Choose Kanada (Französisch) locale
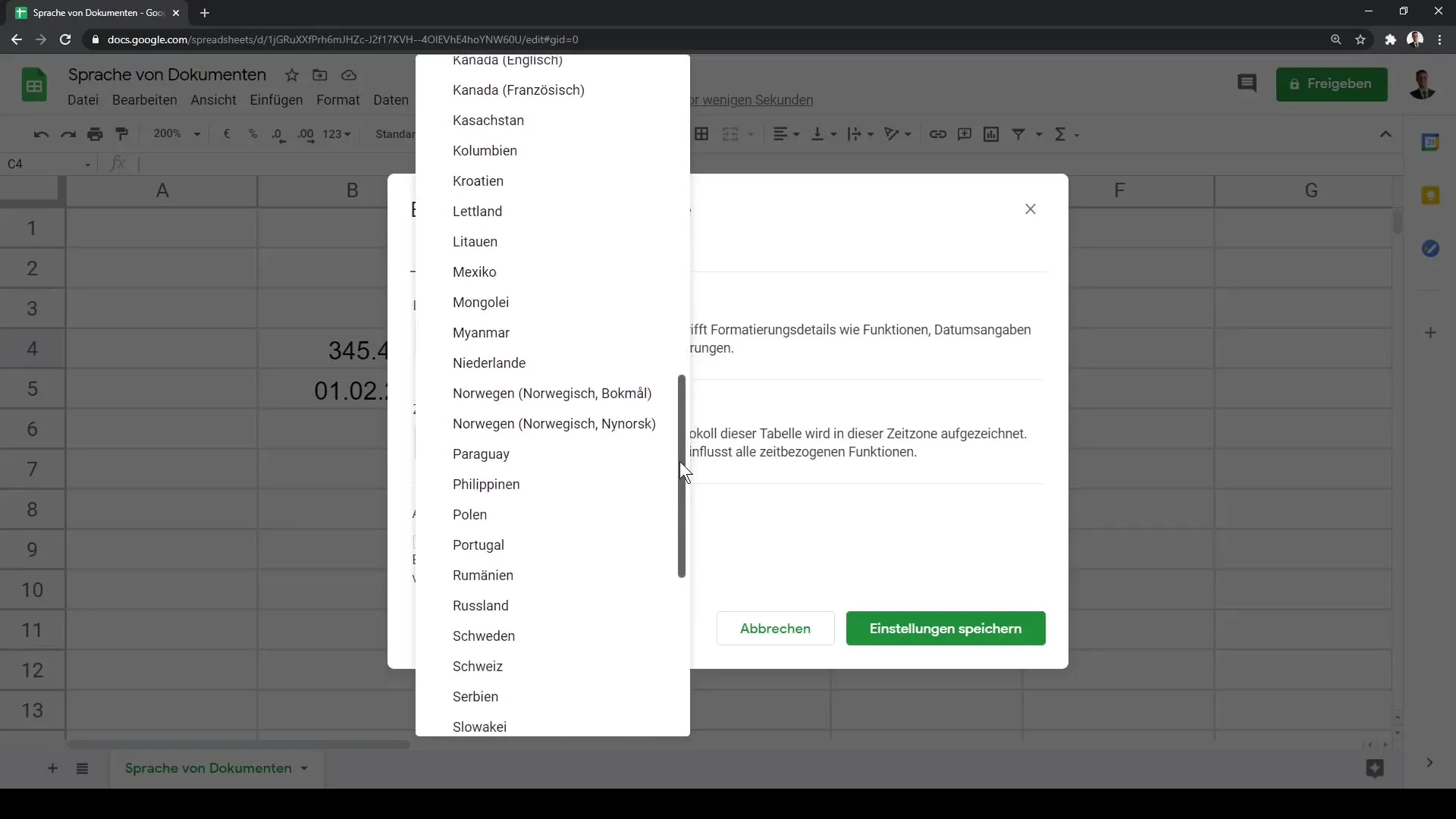 point(553,90)
